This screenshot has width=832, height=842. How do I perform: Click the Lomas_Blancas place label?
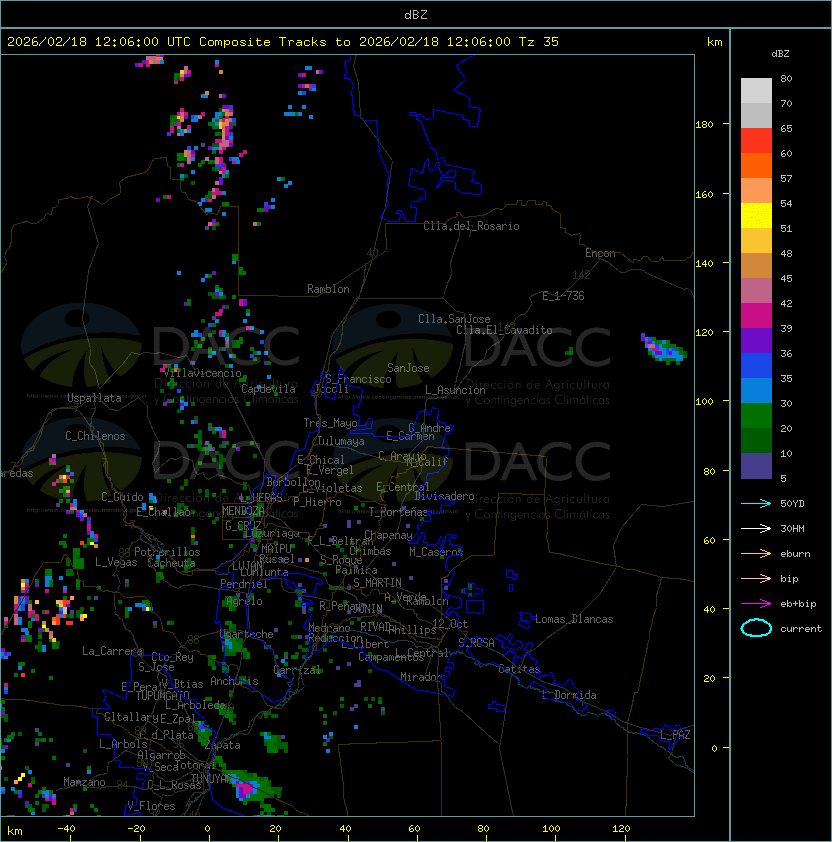[x=574, y=619]
